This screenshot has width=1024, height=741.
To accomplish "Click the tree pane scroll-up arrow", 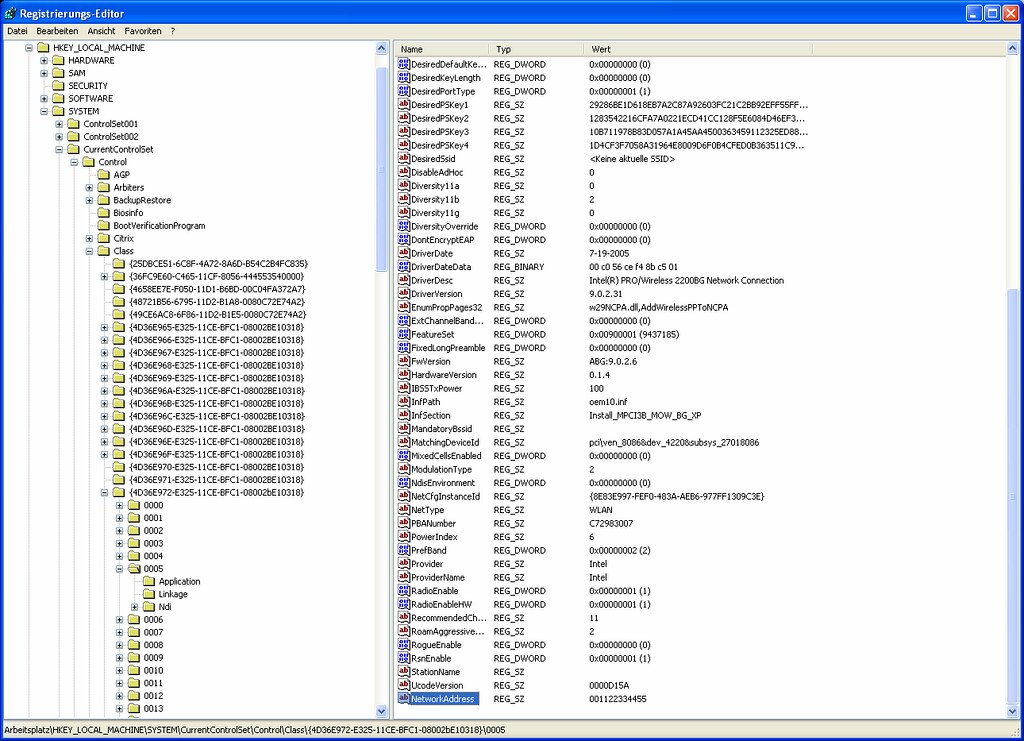I will [381, 48].
